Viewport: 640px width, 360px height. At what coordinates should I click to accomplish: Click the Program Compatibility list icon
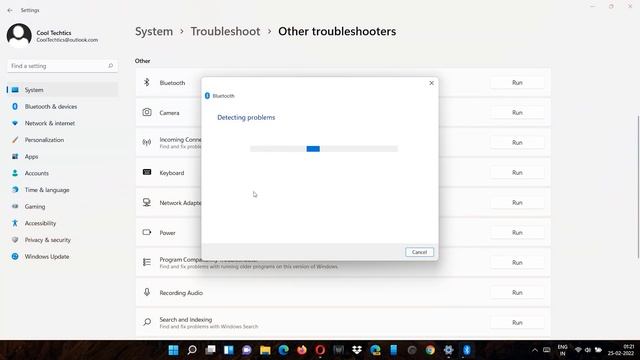point(147,262)
